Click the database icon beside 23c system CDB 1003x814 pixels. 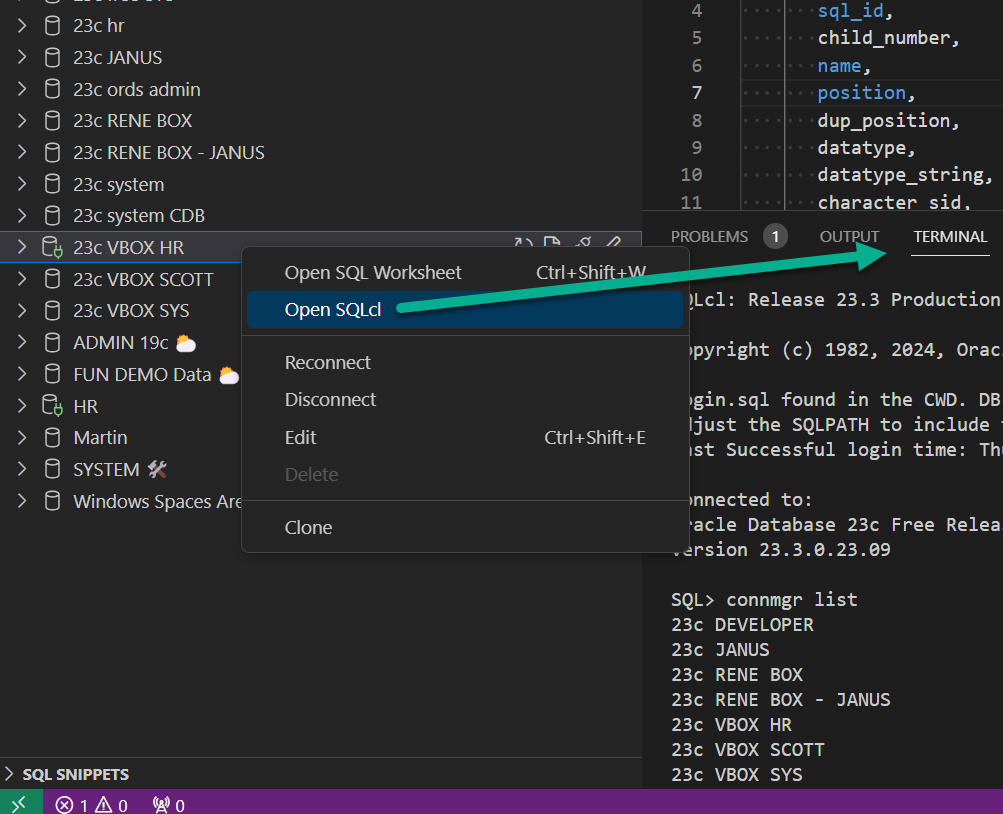pyautogui.click(x=52, y=216)
